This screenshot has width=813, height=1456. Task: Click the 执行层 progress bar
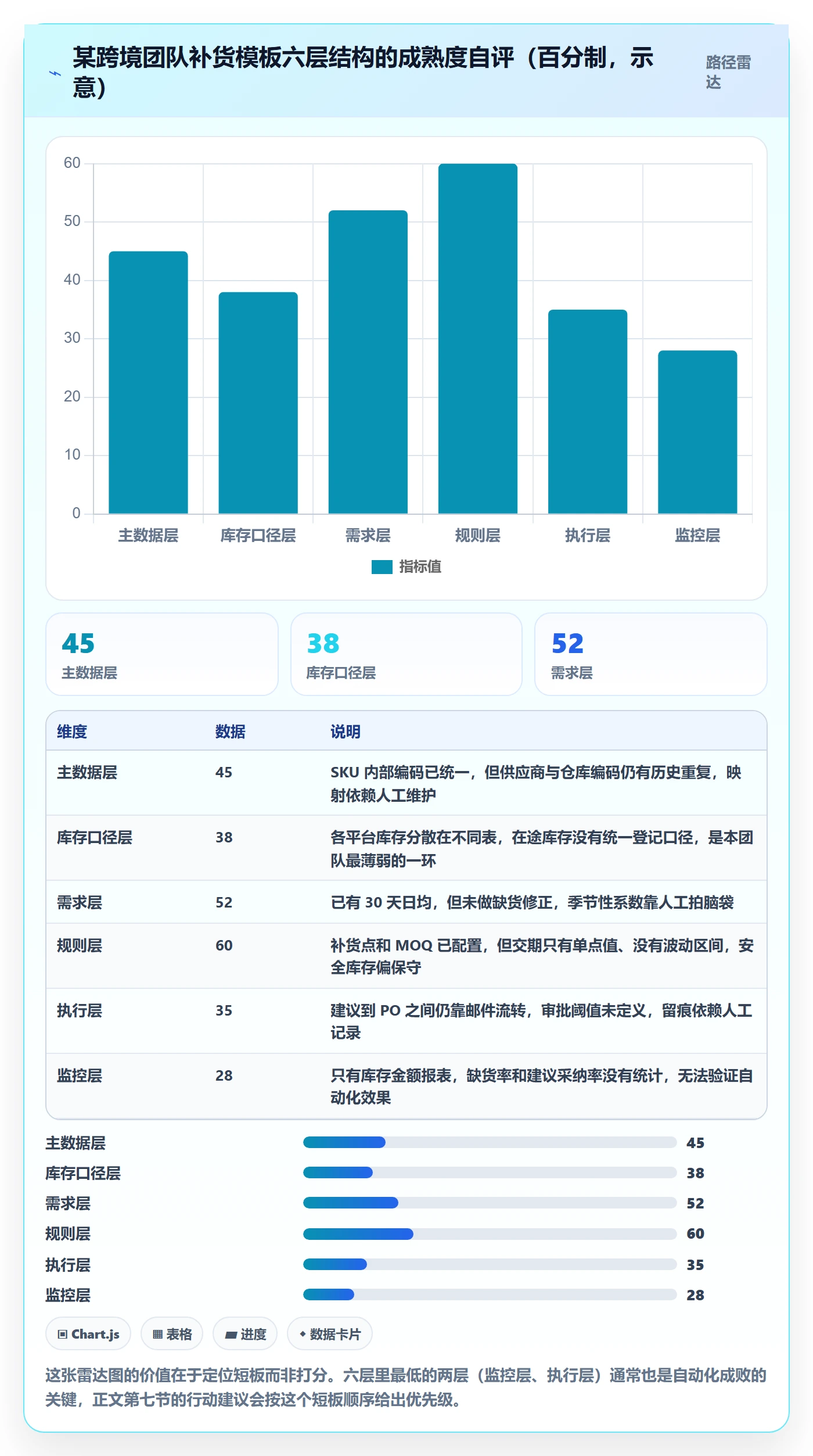(x=490, y=1264)
